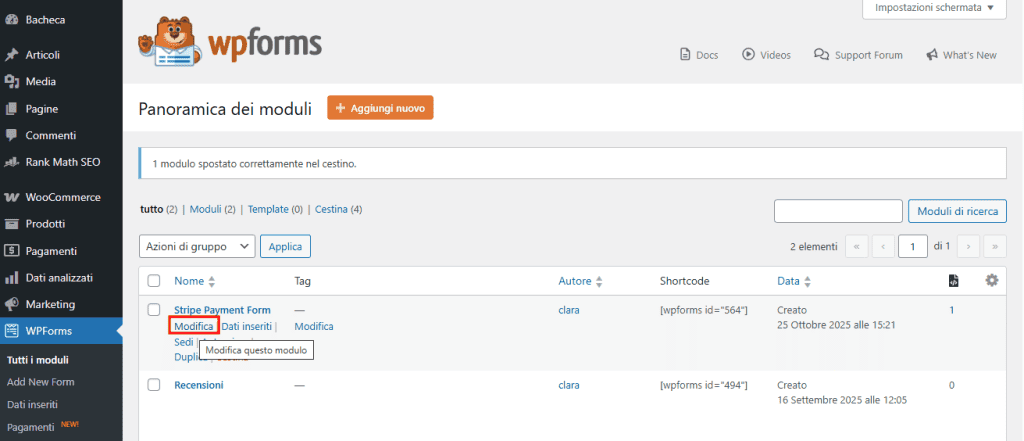Click the Aggiungi nuovo button
The width and height of the screenshot is (1024, 441).
[x=380, y=108]
